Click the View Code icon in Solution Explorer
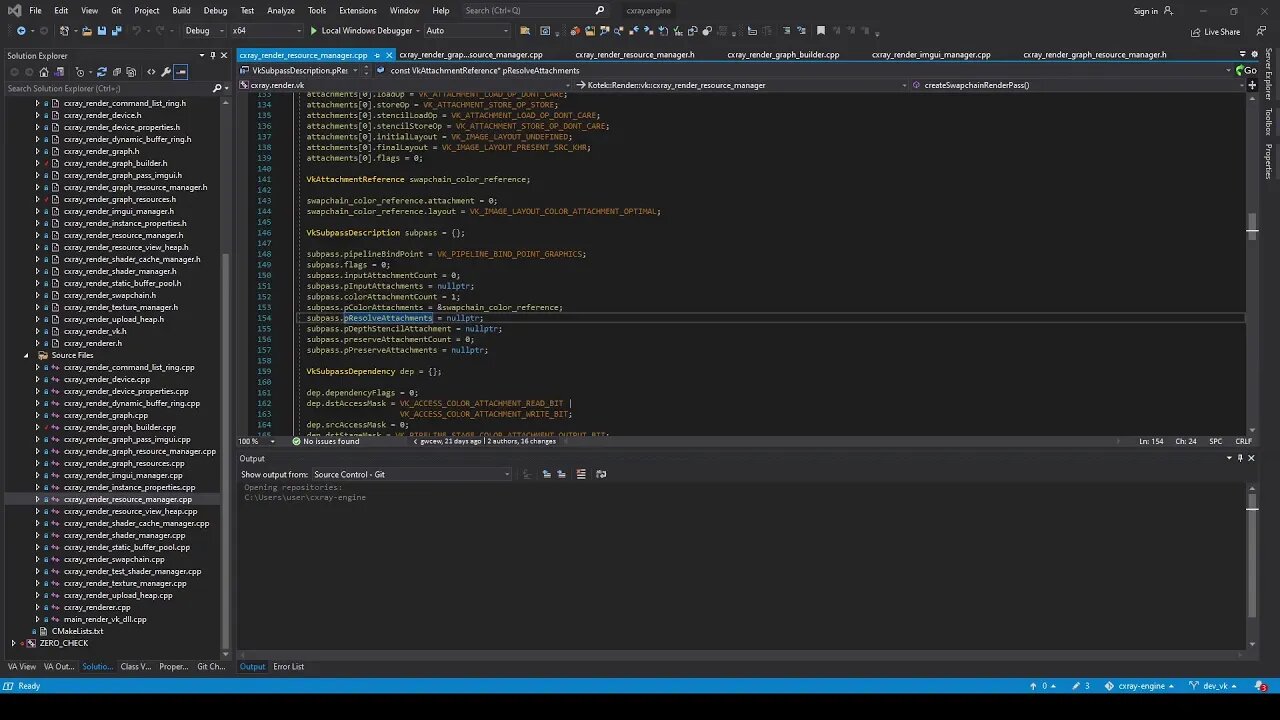This screenshot has width=1280, height=720. pyautogui.click(x=151, y=72)
